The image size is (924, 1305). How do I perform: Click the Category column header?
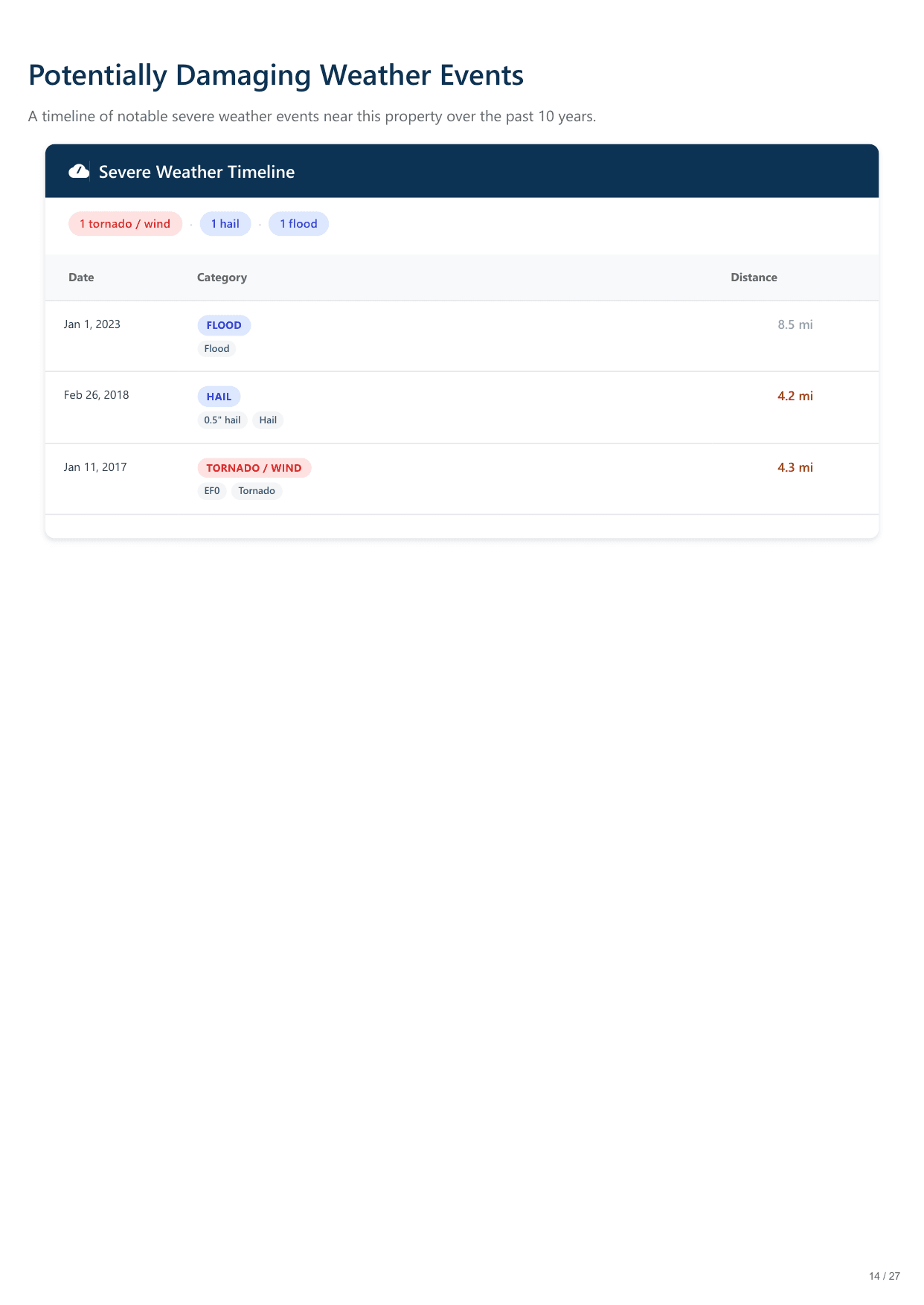click(222, 278)
